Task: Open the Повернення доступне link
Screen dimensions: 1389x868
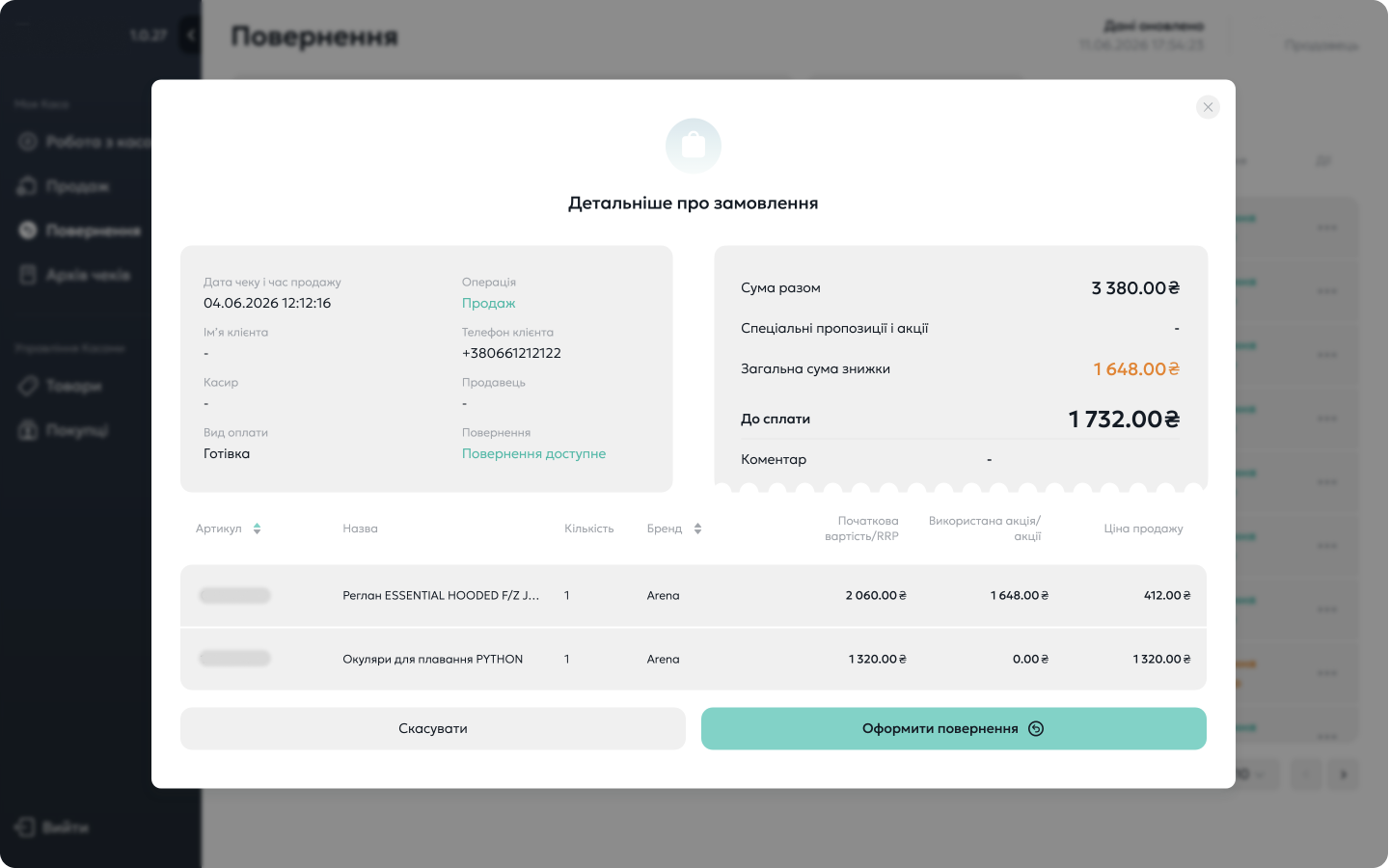Action: point(533,453)
